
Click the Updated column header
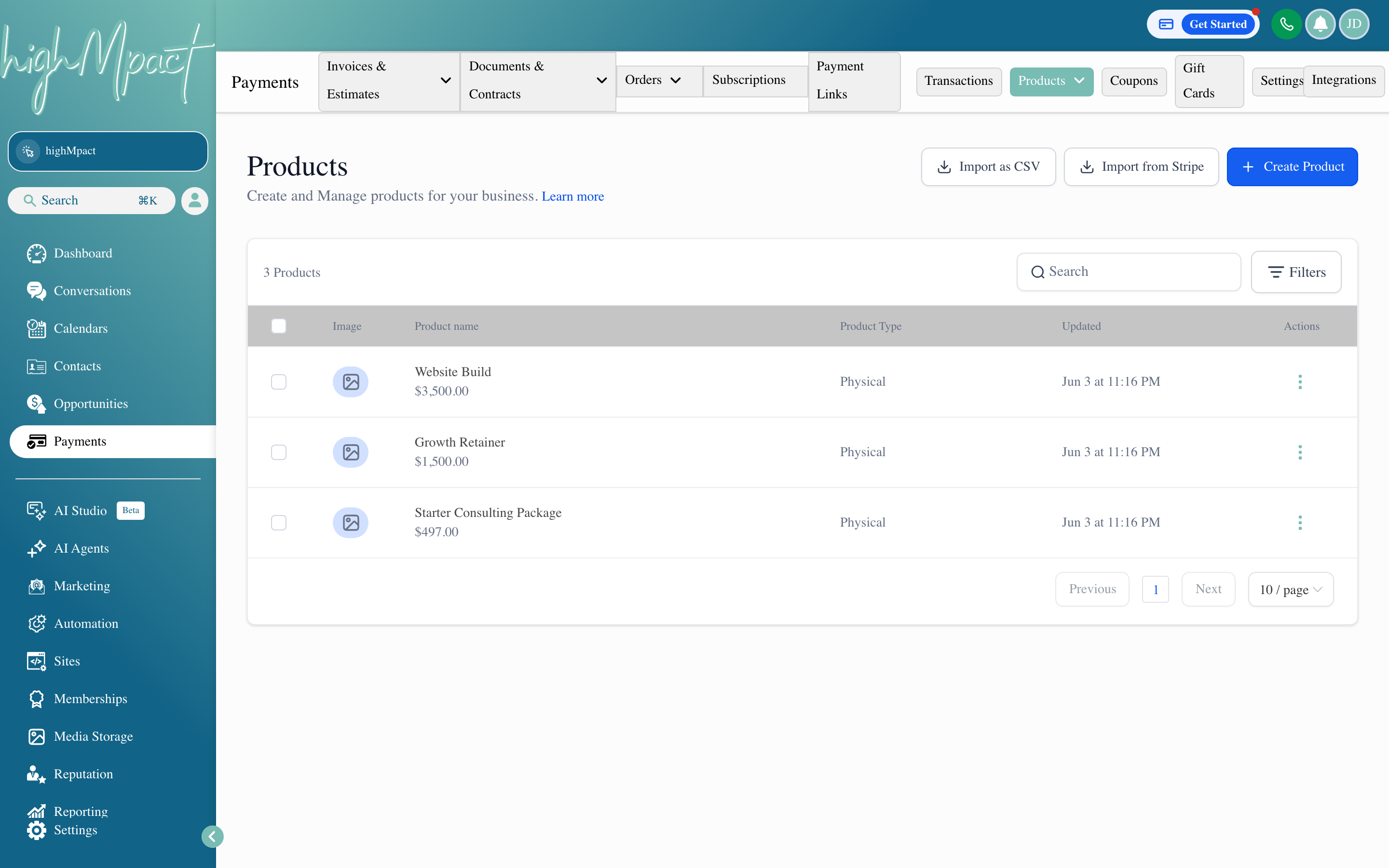tap(1081, 326)
